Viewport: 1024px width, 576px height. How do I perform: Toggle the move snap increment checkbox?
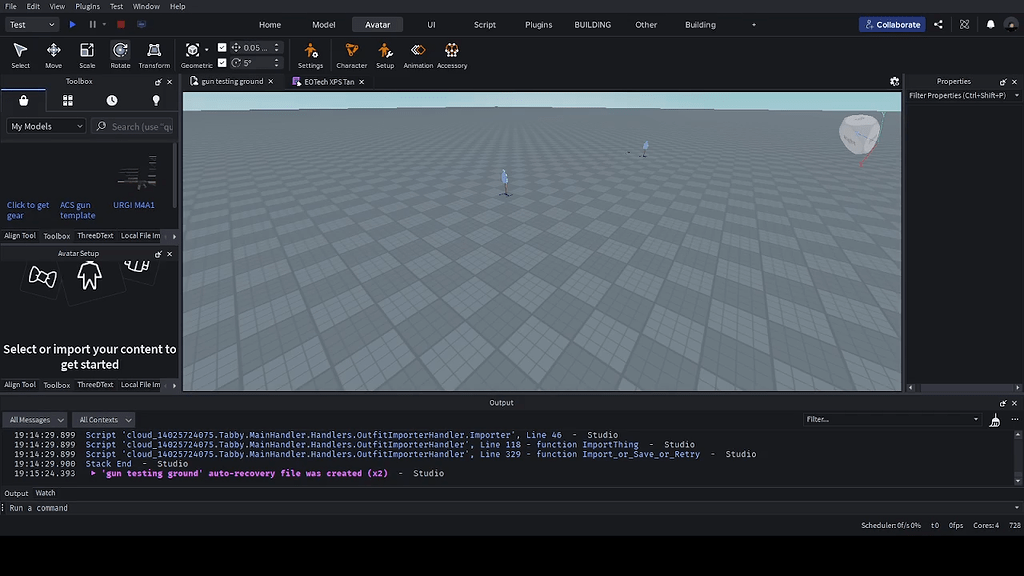(222, 48)
